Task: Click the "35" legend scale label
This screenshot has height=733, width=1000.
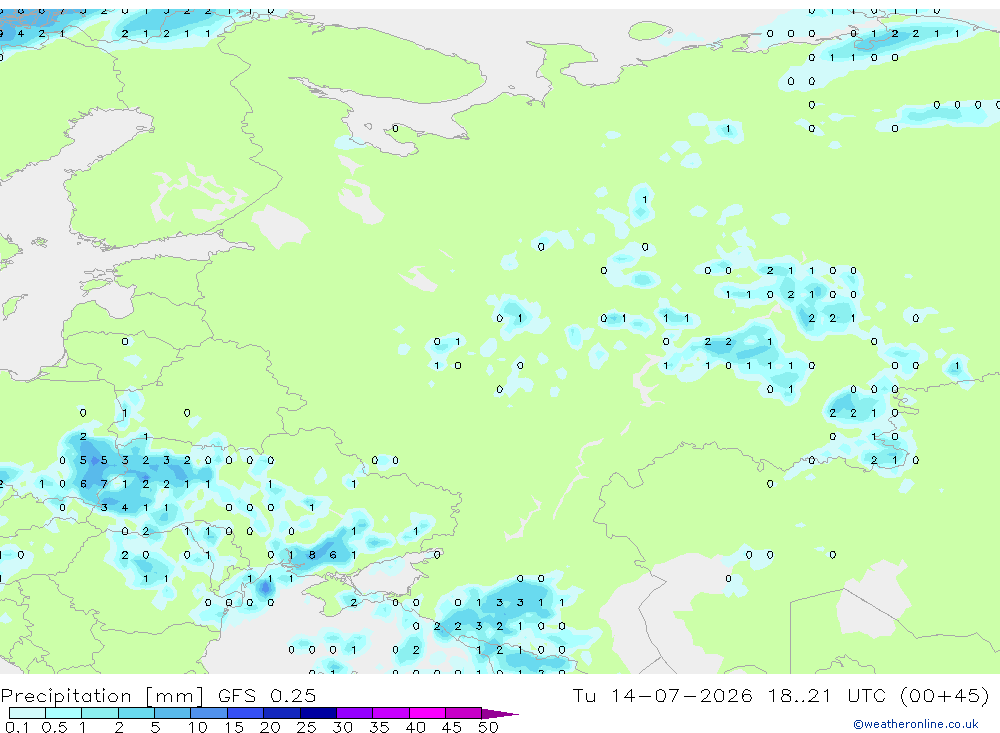Action: coord(379,727)
